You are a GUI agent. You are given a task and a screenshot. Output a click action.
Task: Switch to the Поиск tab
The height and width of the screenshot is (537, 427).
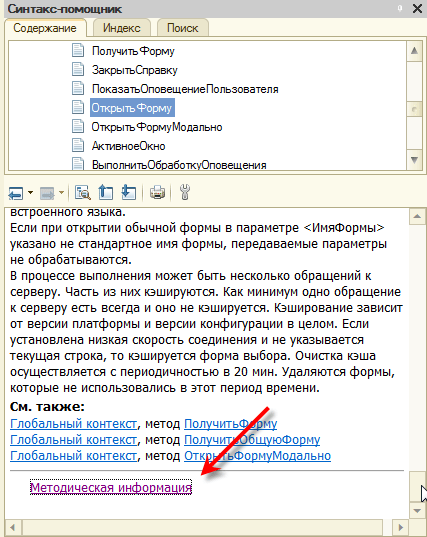tap(183, 28)
